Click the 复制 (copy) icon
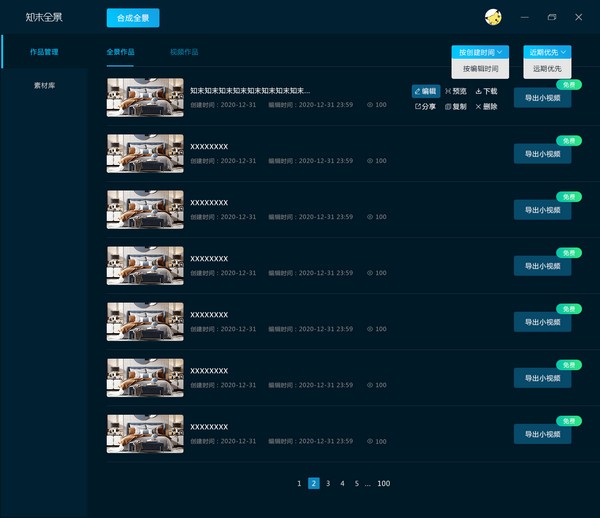Screen dimensions: 600x518 click(449, 106)
